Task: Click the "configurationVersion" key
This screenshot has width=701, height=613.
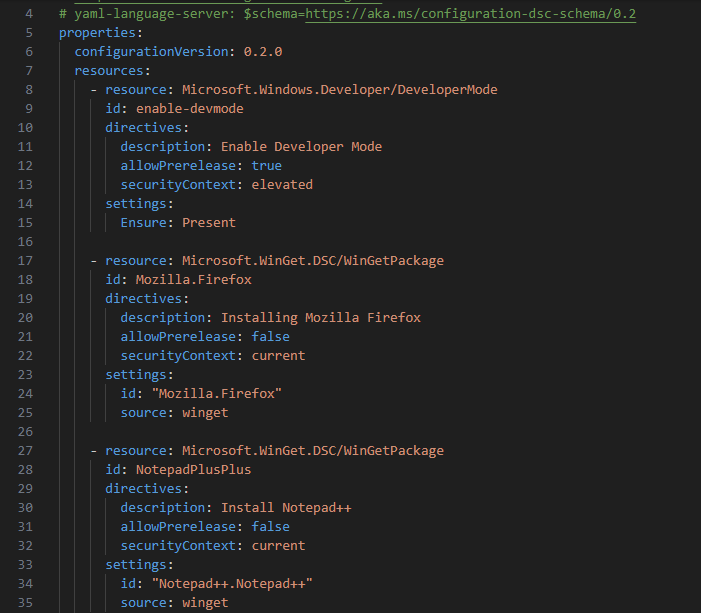Action: pyautogui.click(x=151, y=52)
